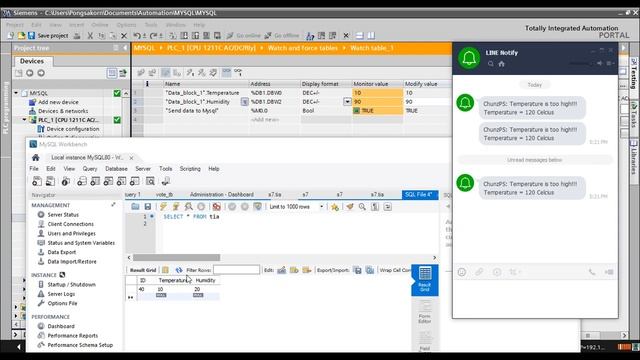This screenshot has height=360, width=640.
Task: Open Database menu in MySQL Workbench
Action: [x=116, y=169]
